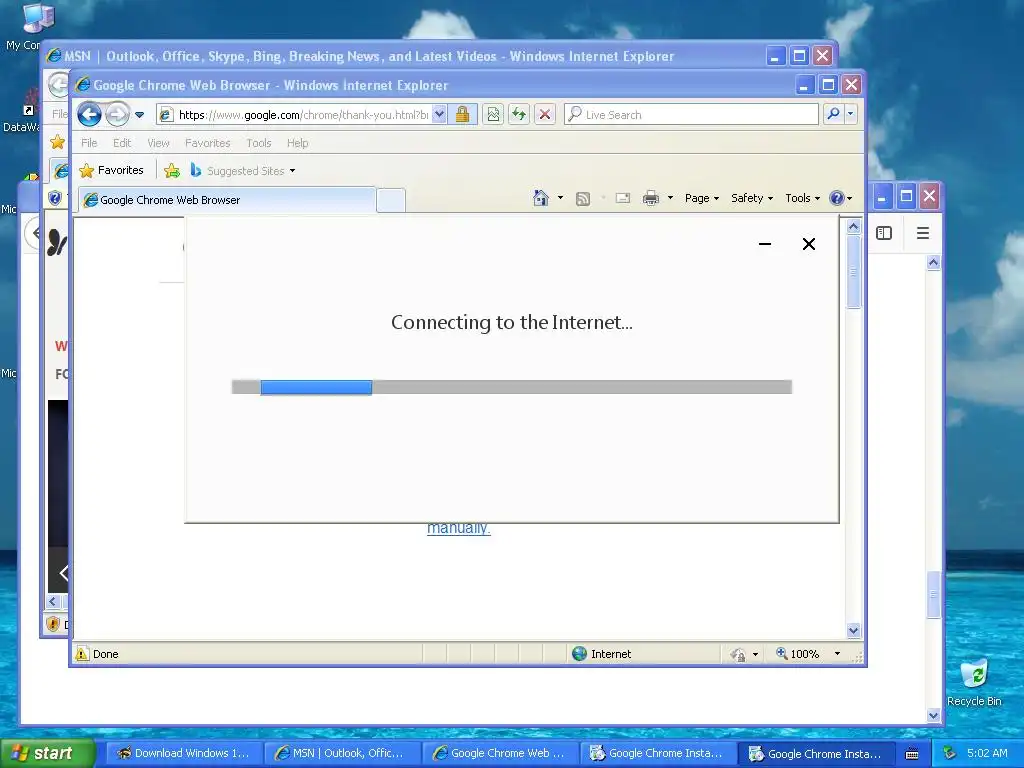Click the google.com address bar

[301, 115]
